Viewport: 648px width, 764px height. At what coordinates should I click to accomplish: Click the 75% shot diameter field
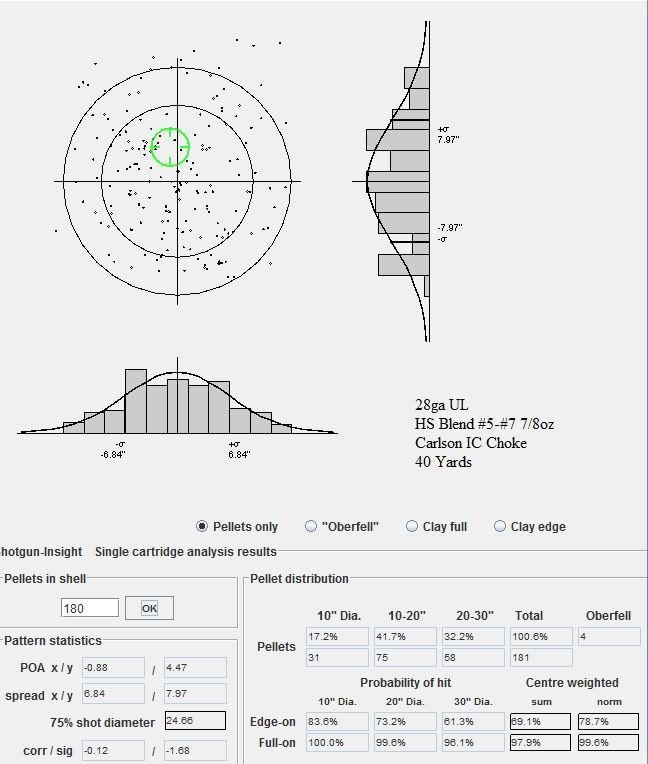point(194,721)
